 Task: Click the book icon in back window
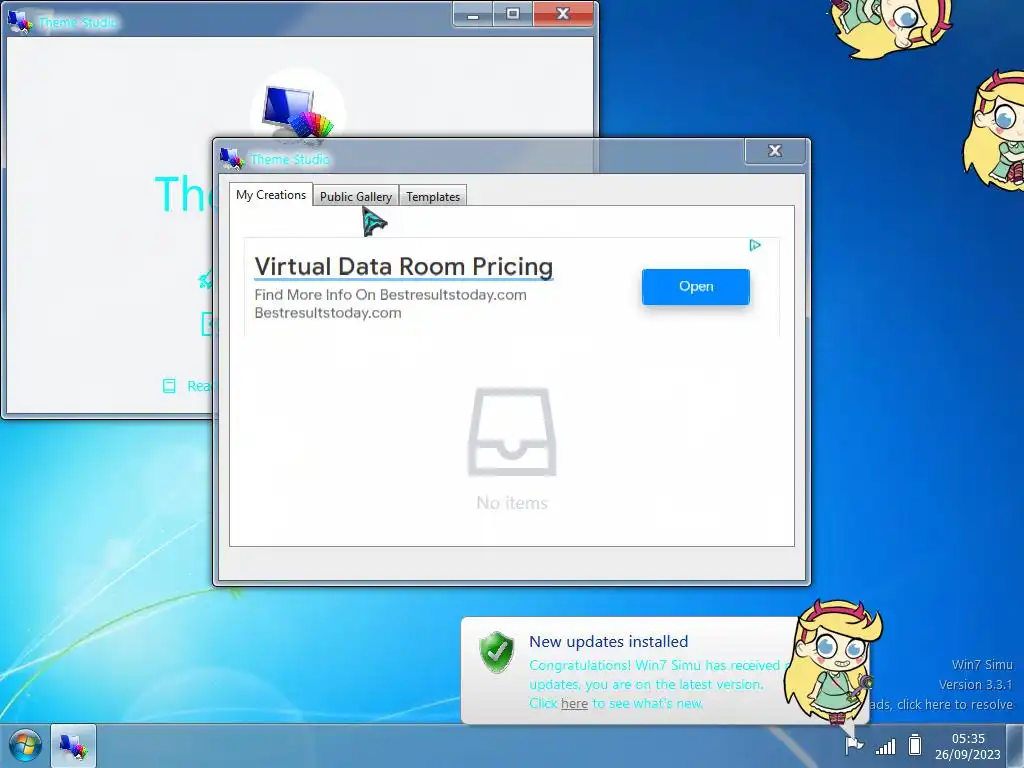pos(169,386)
